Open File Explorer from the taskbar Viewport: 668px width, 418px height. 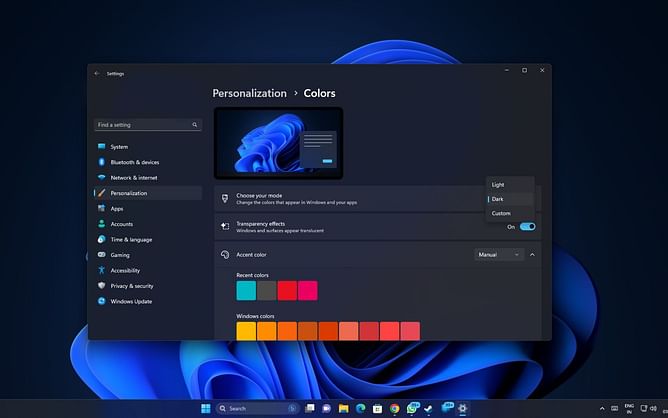[343, 408]
